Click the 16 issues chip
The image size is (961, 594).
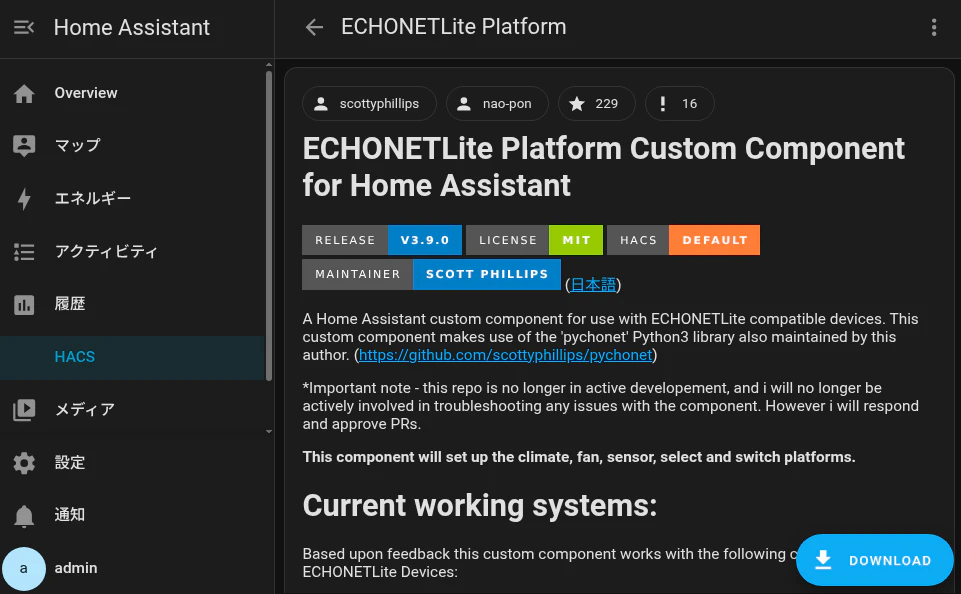pos(679,104)
